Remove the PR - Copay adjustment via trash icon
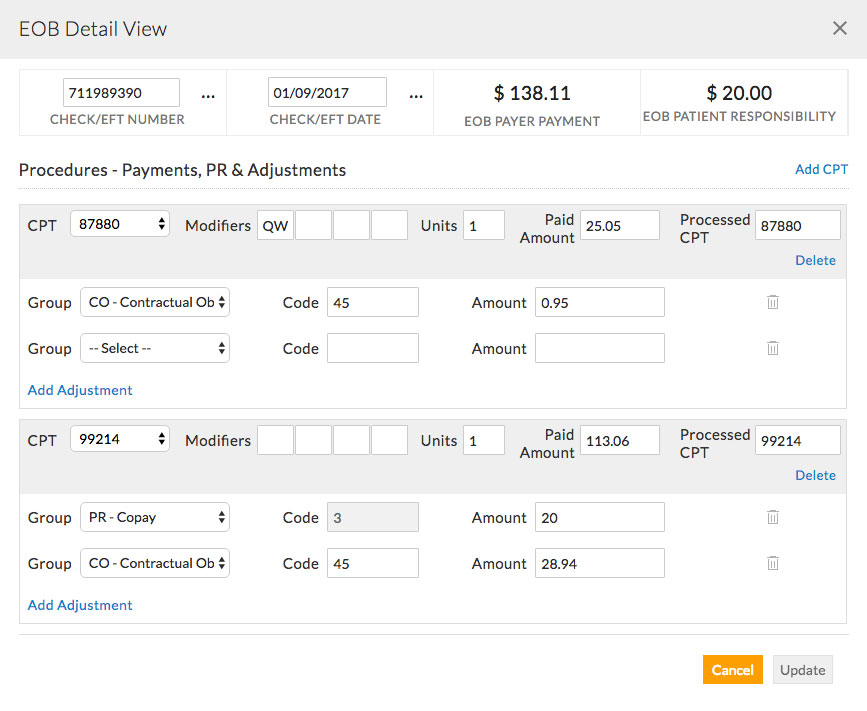 click(x=772, y=517)
